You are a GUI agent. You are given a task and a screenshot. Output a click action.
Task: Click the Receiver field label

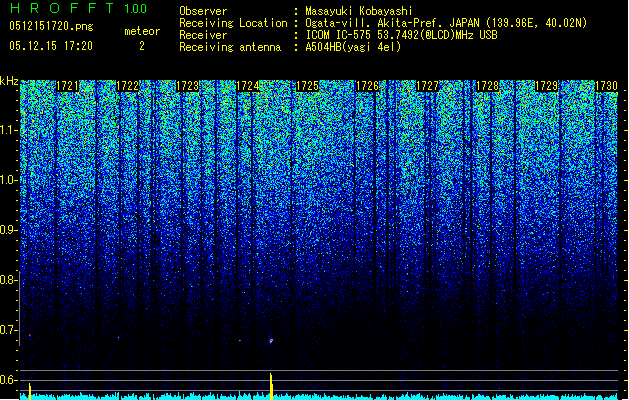(x=203, y=35)
